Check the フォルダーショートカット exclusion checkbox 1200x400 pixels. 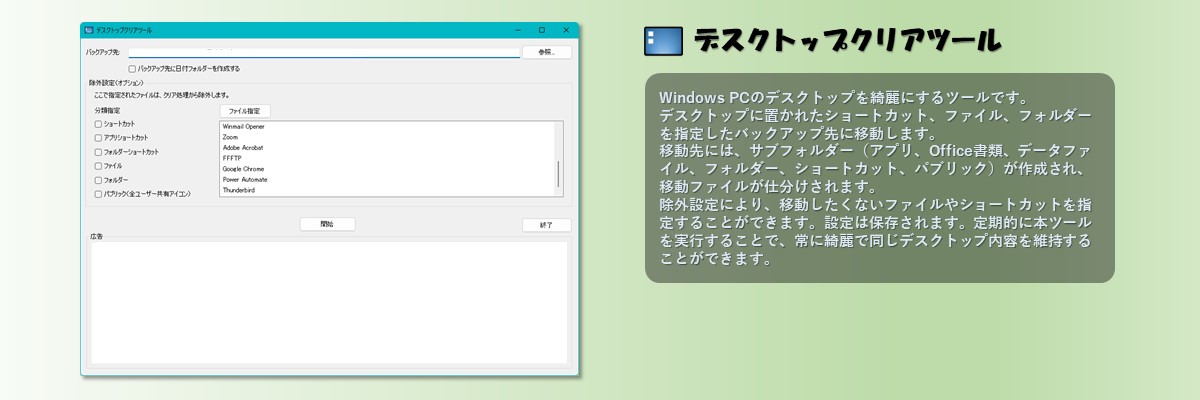point(98,152)
